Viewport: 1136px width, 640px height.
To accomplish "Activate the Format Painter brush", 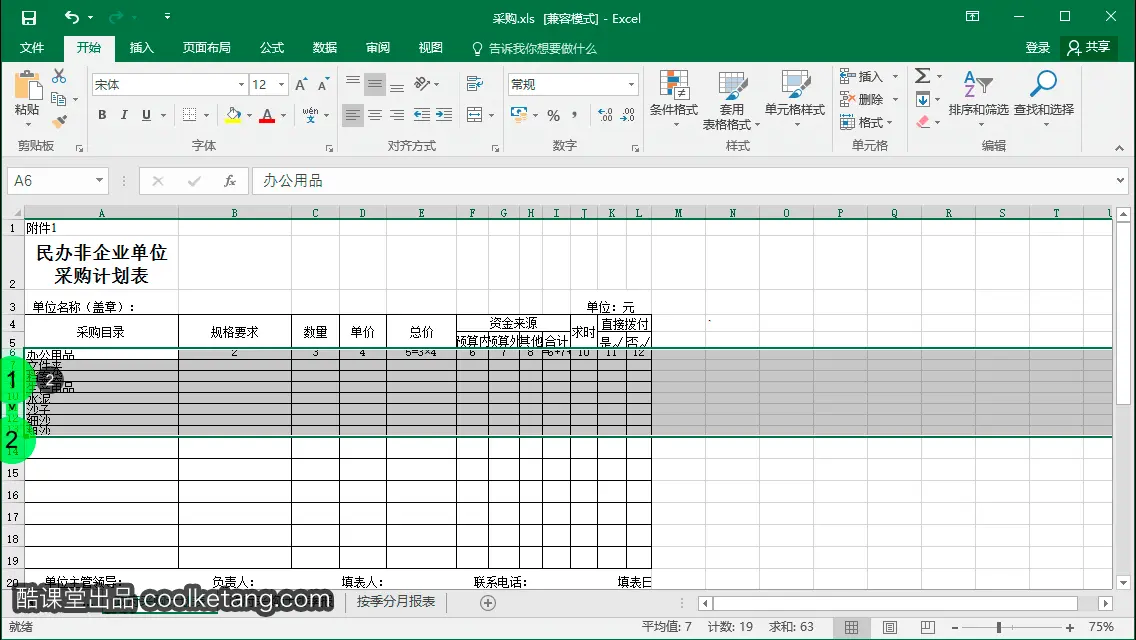I will 59,121.
